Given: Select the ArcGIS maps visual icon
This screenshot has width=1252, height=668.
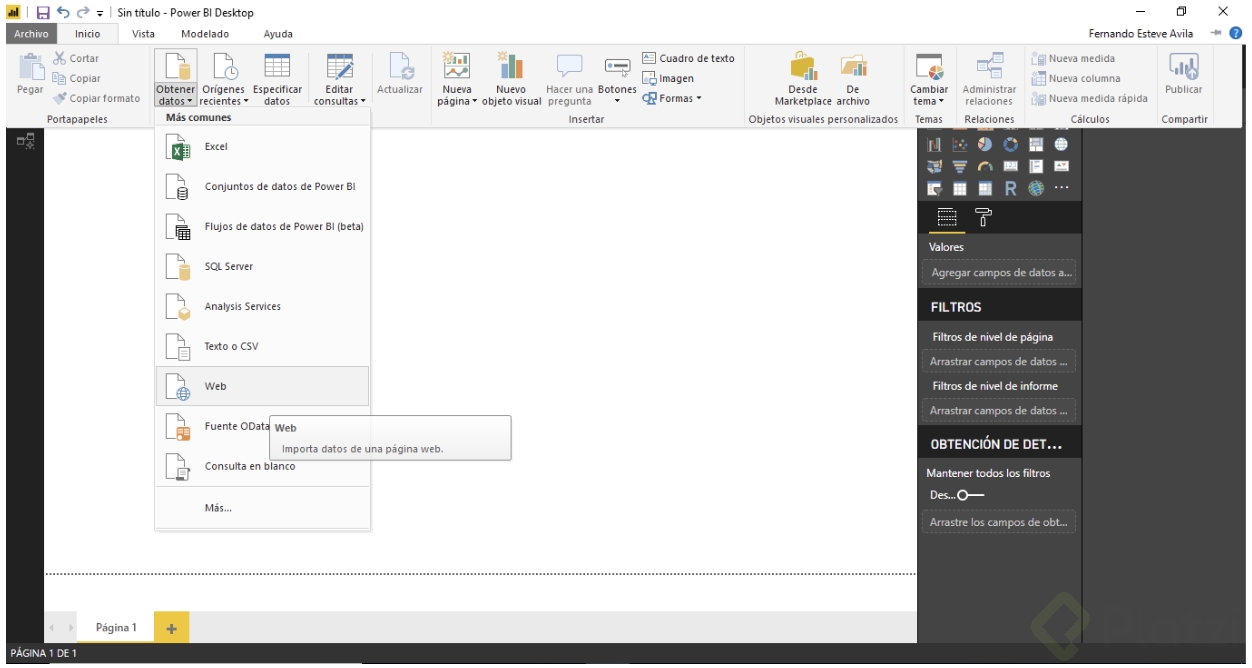Looking at the screenshot, I should [x=1036, y=188].
